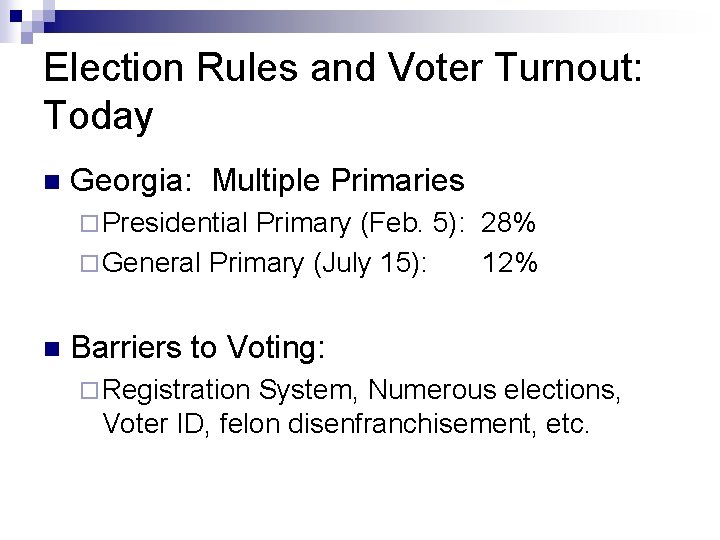
Task: Click the gradient bar at slide top
Action: pos(400,16)
